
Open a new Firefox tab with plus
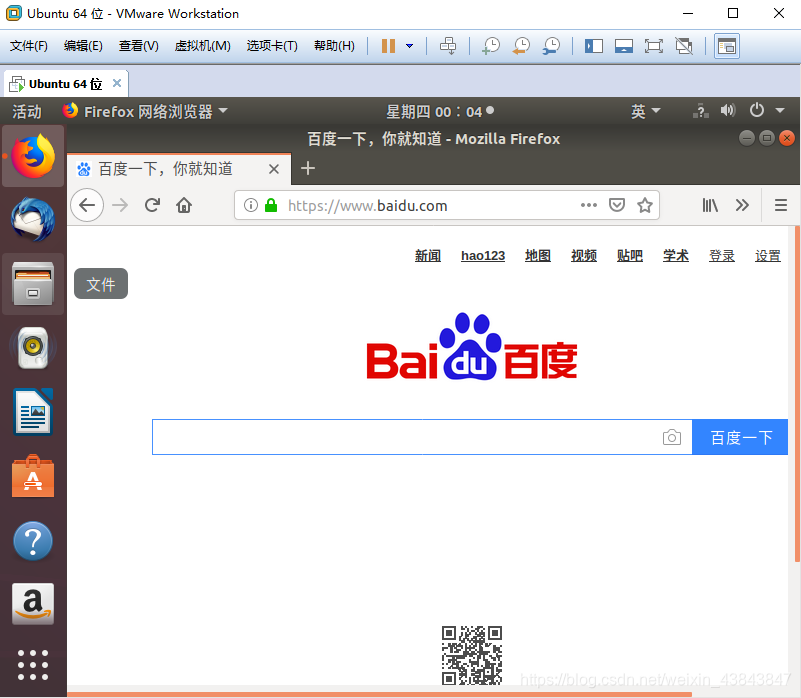click(308, 168)
